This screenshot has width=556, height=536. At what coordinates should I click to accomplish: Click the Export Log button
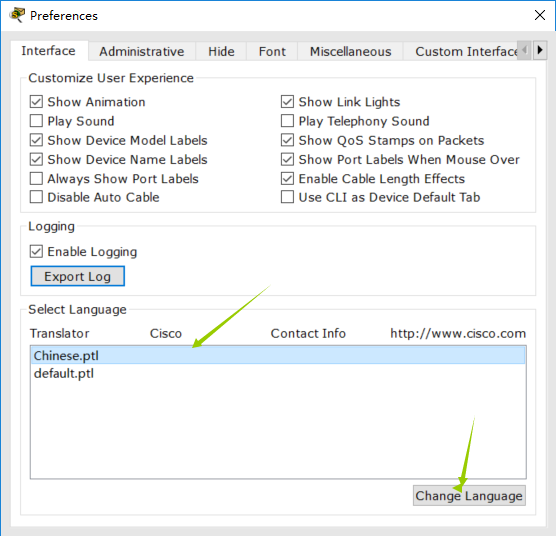(x=78, y=276)
